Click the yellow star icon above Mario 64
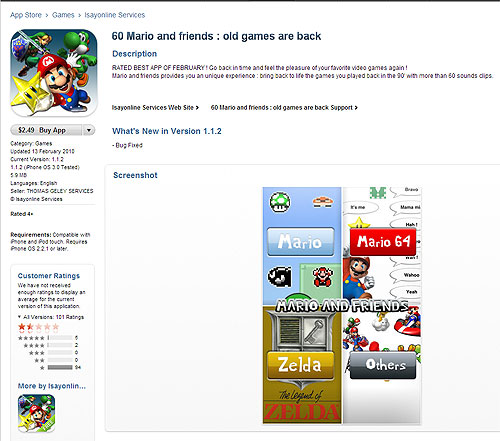Viewport: 500px width, 441px height. pos(359,222)
